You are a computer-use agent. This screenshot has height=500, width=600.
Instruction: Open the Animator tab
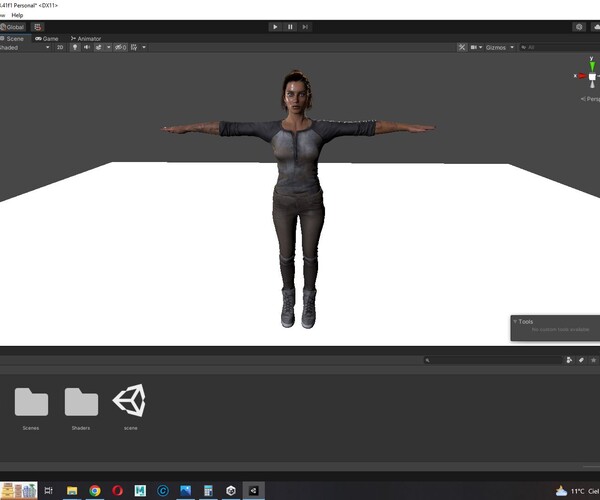pos(86,39)
